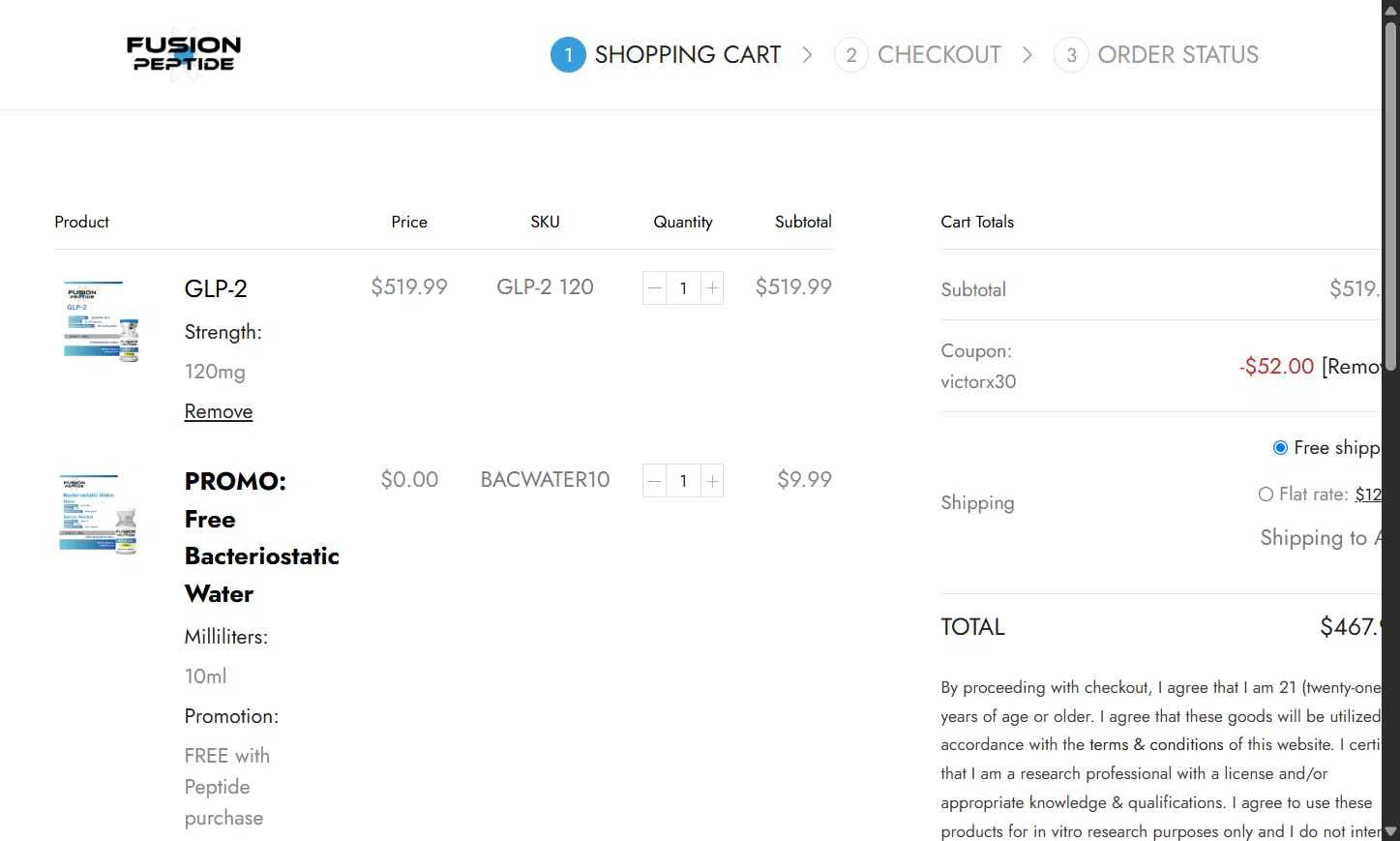Remove the victorx30 coupon

[1352, 366]
